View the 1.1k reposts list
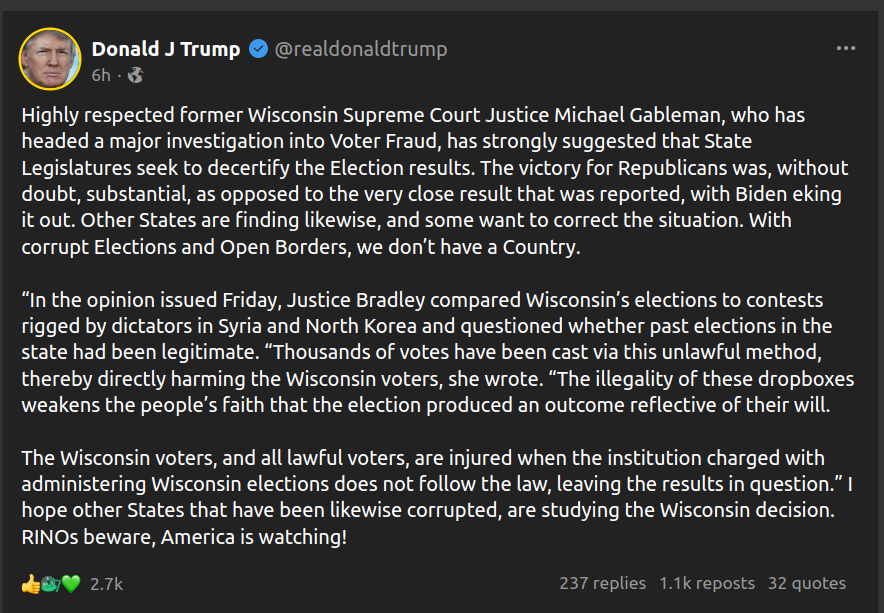 pyautogui.click(x=707, y=583)
